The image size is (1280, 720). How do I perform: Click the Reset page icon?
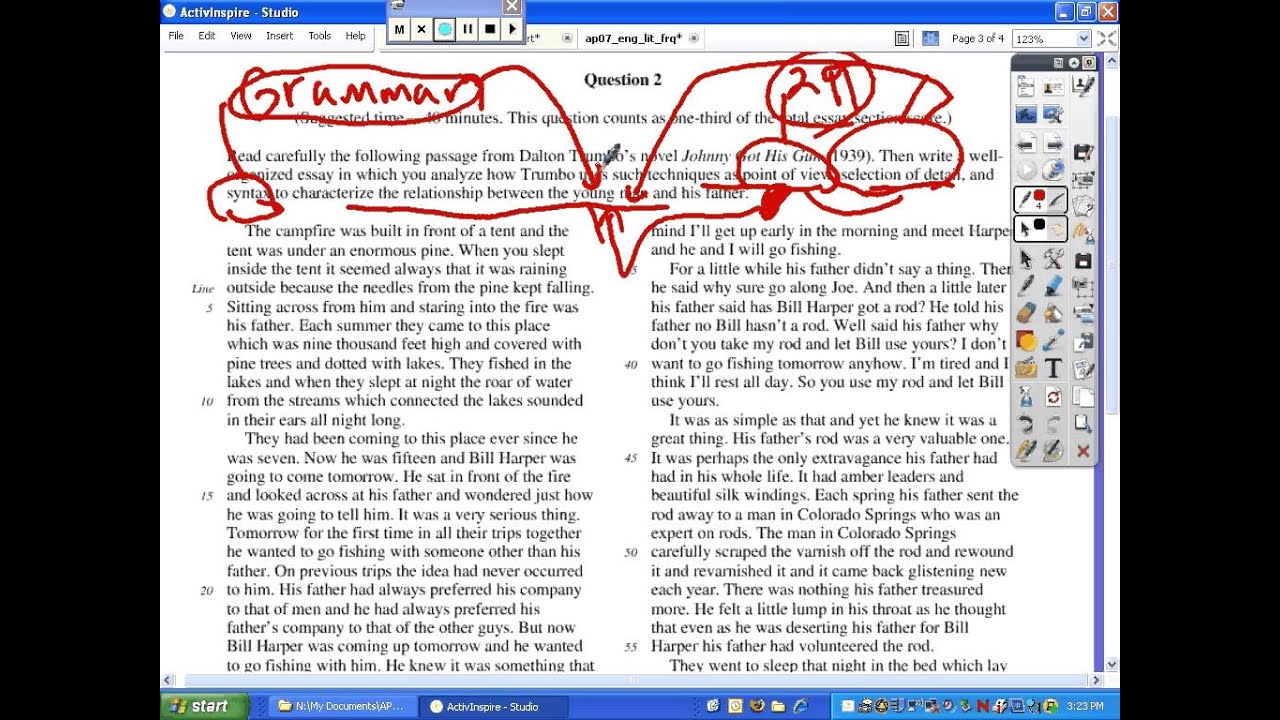1053,397
